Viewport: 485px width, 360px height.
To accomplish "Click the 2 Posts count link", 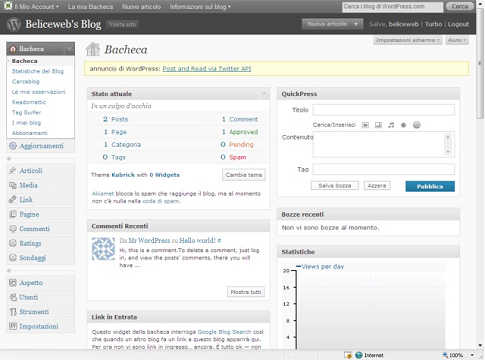I will point(115,119).
